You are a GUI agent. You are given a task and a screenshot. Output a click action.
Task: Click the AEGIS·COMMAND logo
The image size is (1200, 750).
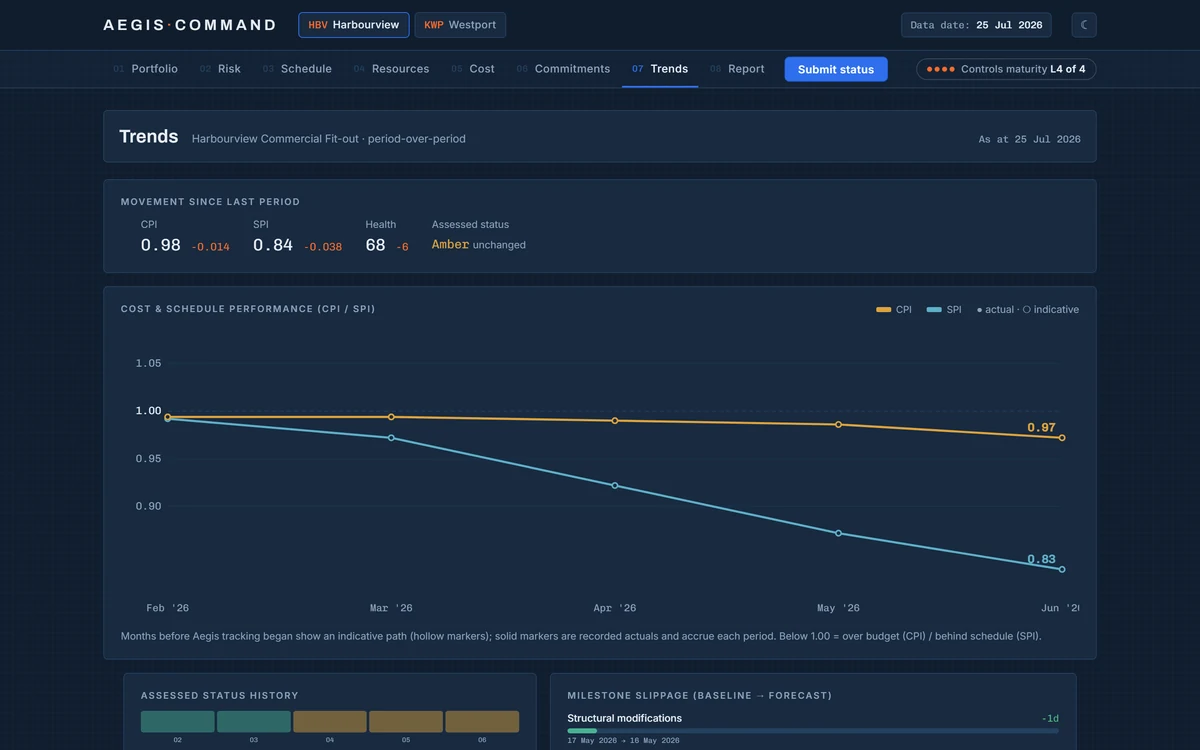coord(190,25)
